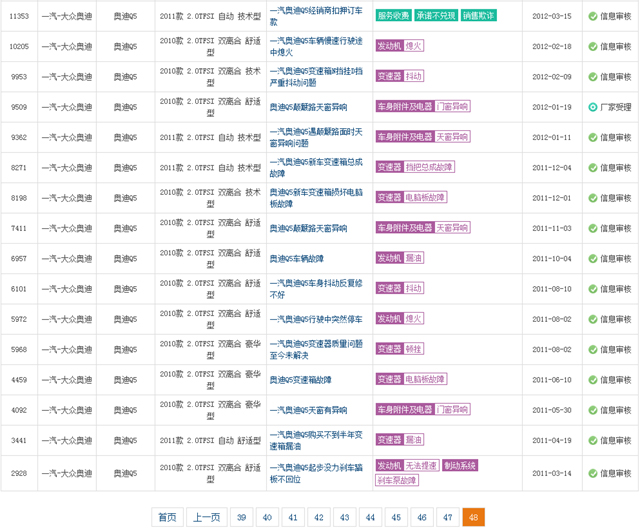
Task: Click the highlighted current page 48
Action: (473, 517)
